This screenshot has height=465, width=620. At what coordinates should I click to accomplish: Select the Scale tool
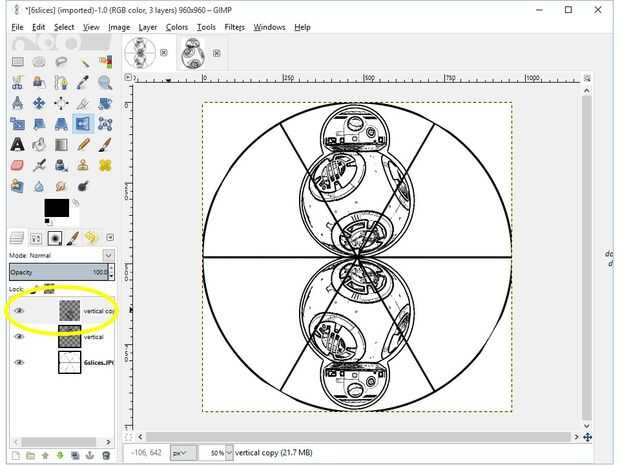[x=18, y=124]
